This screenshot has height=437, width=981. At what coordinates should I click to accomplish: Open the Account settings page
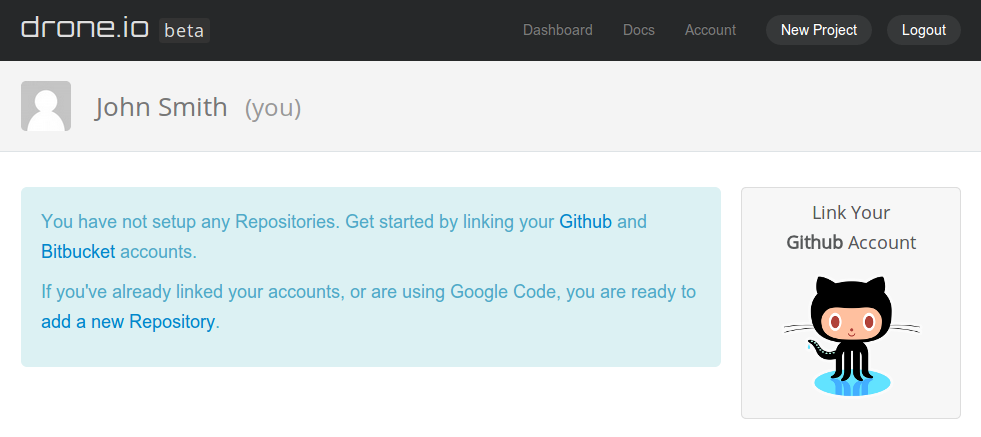tap(710, 30)
